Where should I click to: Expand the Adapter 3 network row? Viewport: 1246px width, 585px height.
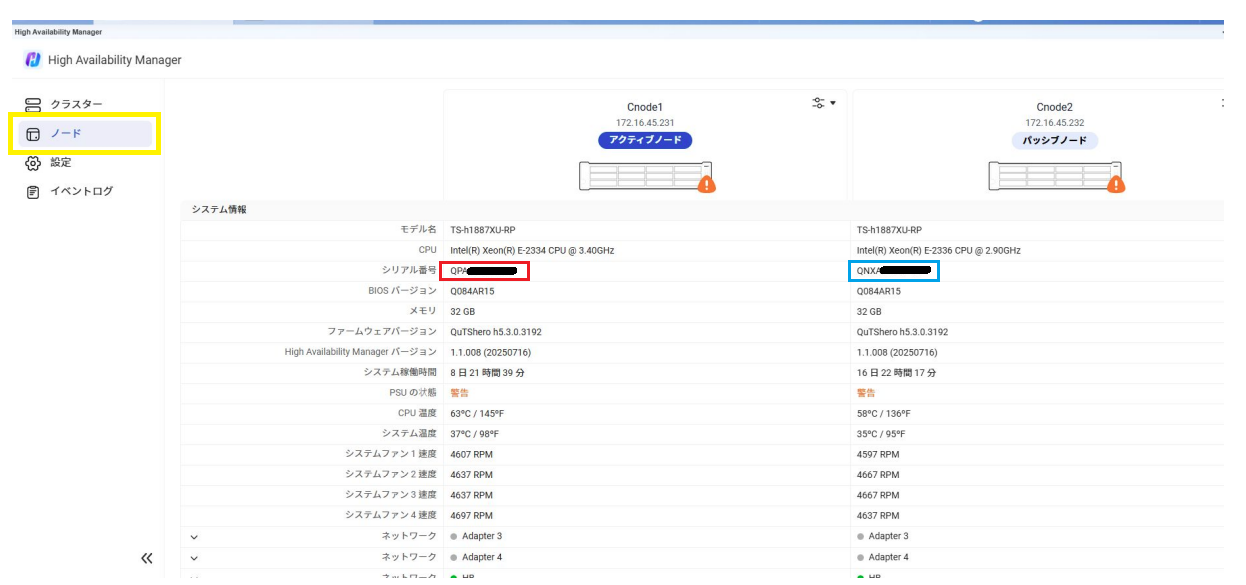tap(194, 537)
